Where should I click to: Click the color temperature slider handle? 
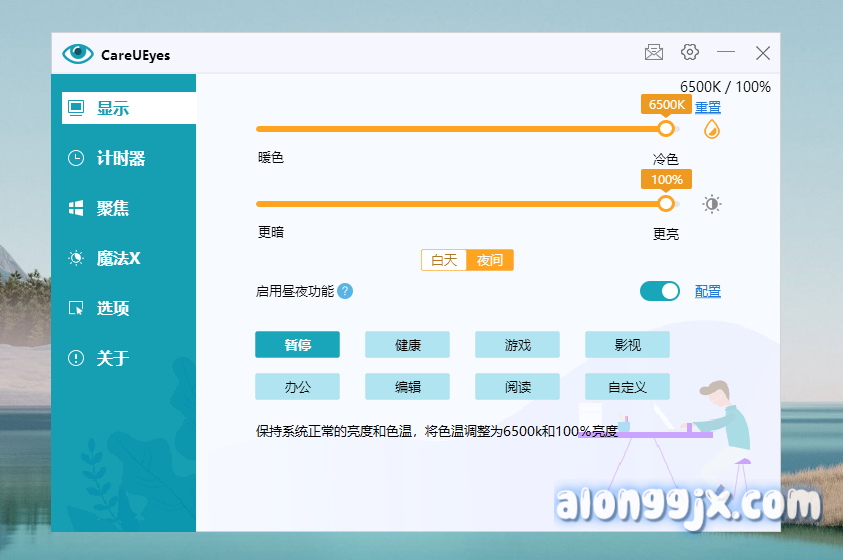point(666,129)
